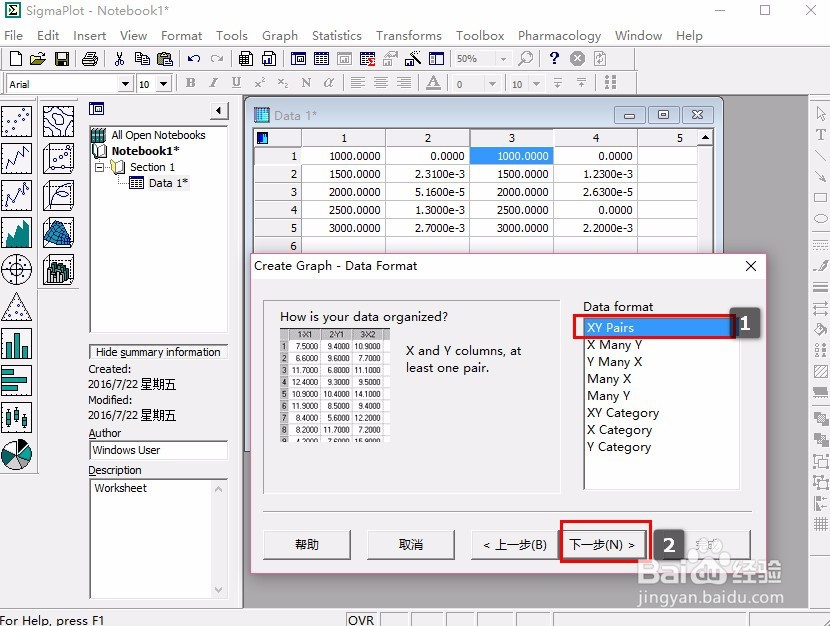The width and height of the screenshot is (830, 626).
Task: Toggle Bold text formatting
Action: point(191,83)
